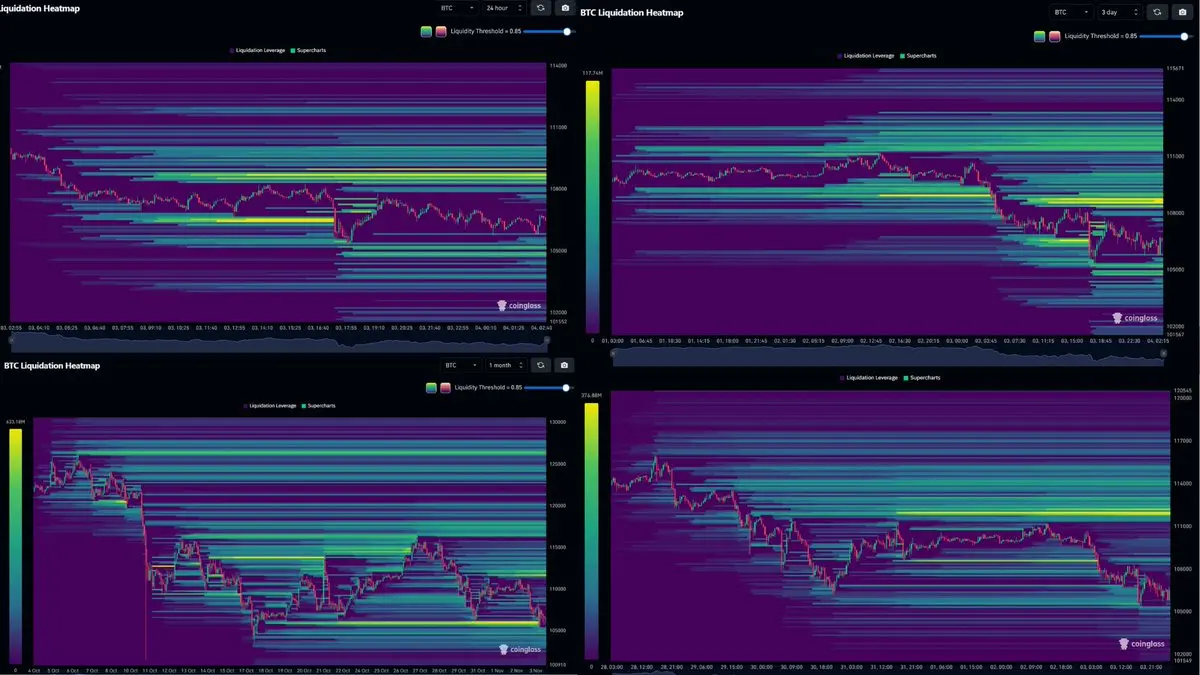1200x675 pixels.
Task: Click Liquidity Threshold slider handle, 3 day panel
Action: (x=1183, y=36)
